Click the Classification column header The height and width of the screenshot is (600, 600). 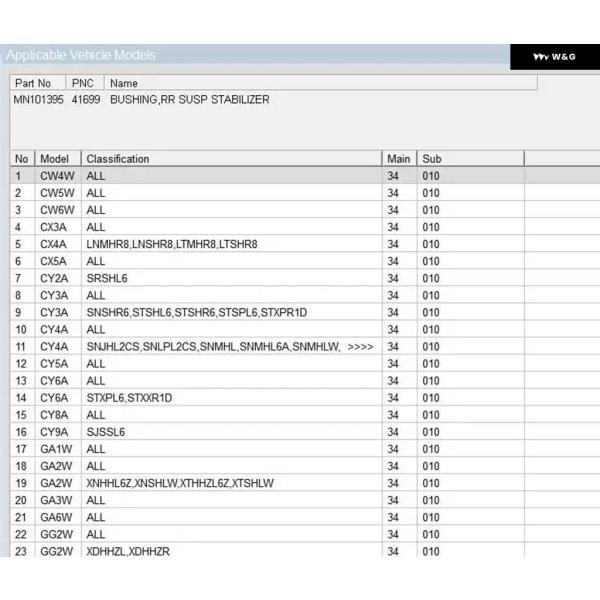118,159
